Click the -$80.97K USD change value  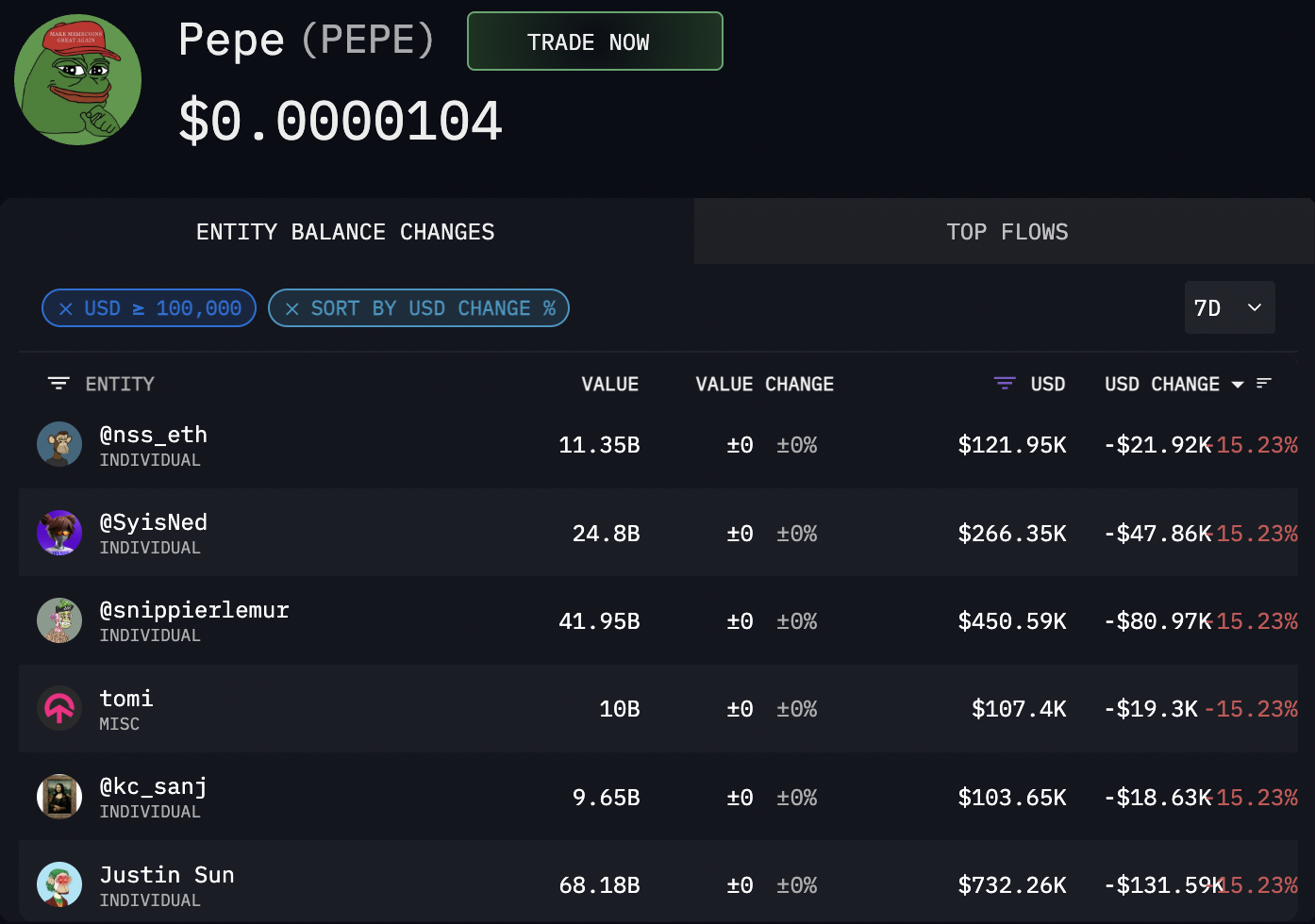pyautogui.click(x=1157, y=621)
